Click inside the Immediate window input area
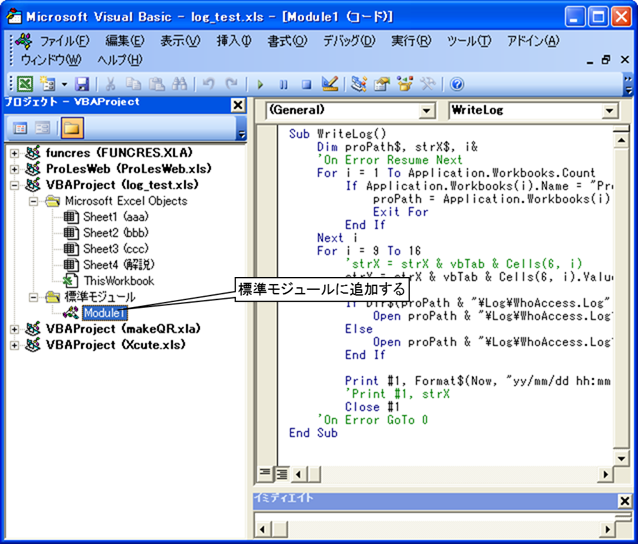 pos(433,518)
